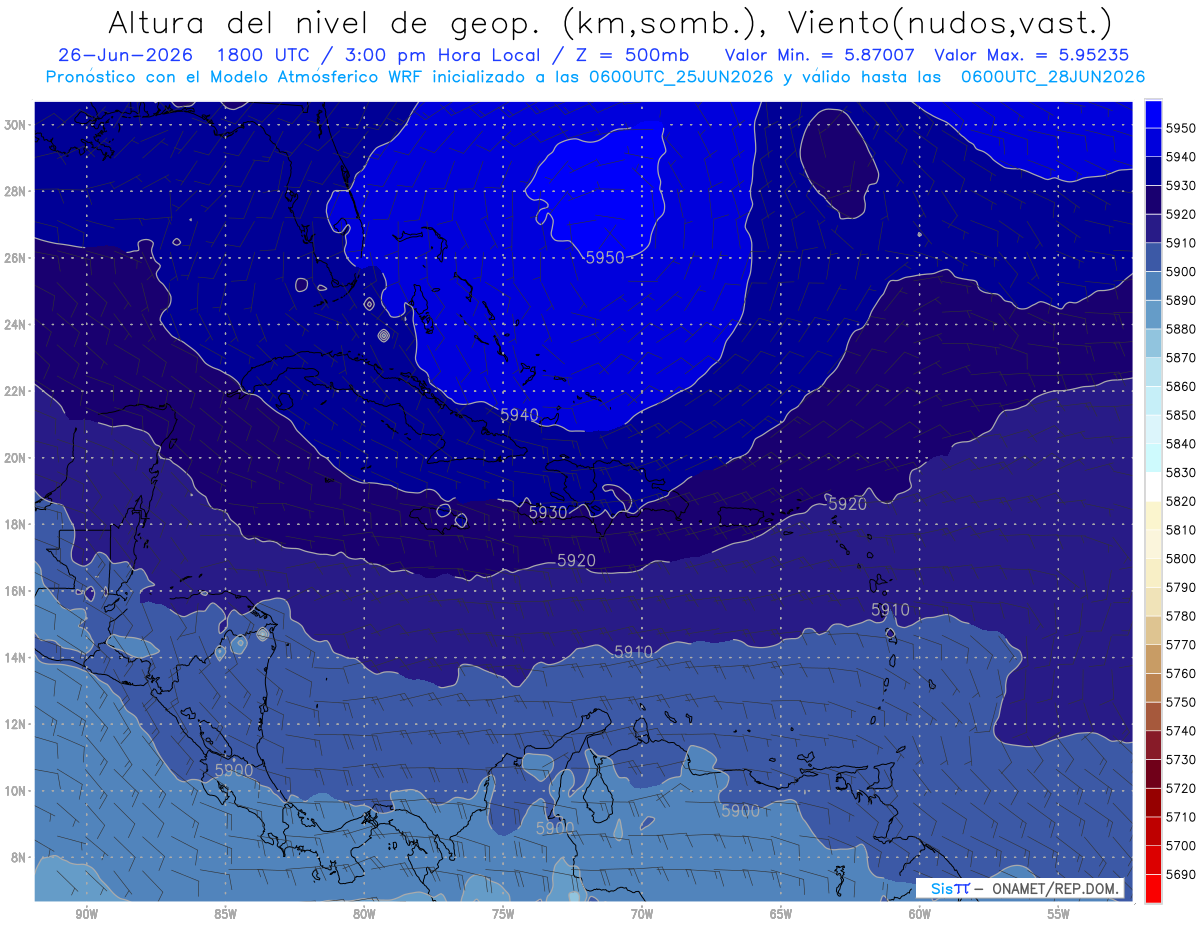1200x927 pixels.
Task: Click the 5930 contour label on the map
Action: tap(548, 512)
